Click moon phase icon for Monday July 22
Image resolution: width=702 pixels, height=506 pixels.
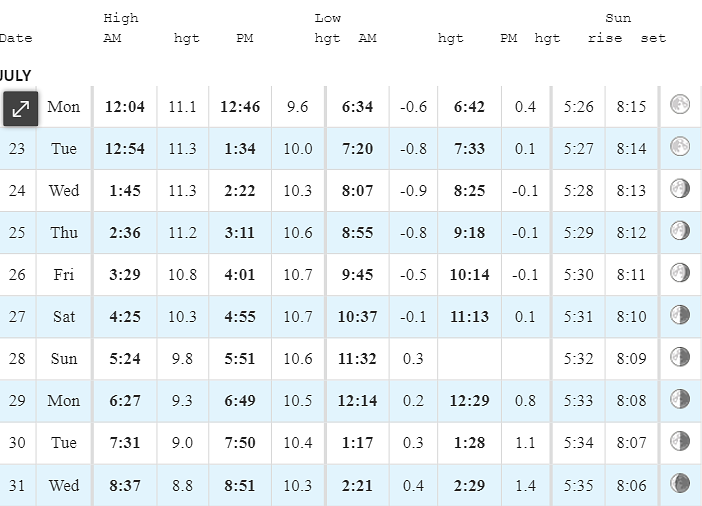point(680,104)
